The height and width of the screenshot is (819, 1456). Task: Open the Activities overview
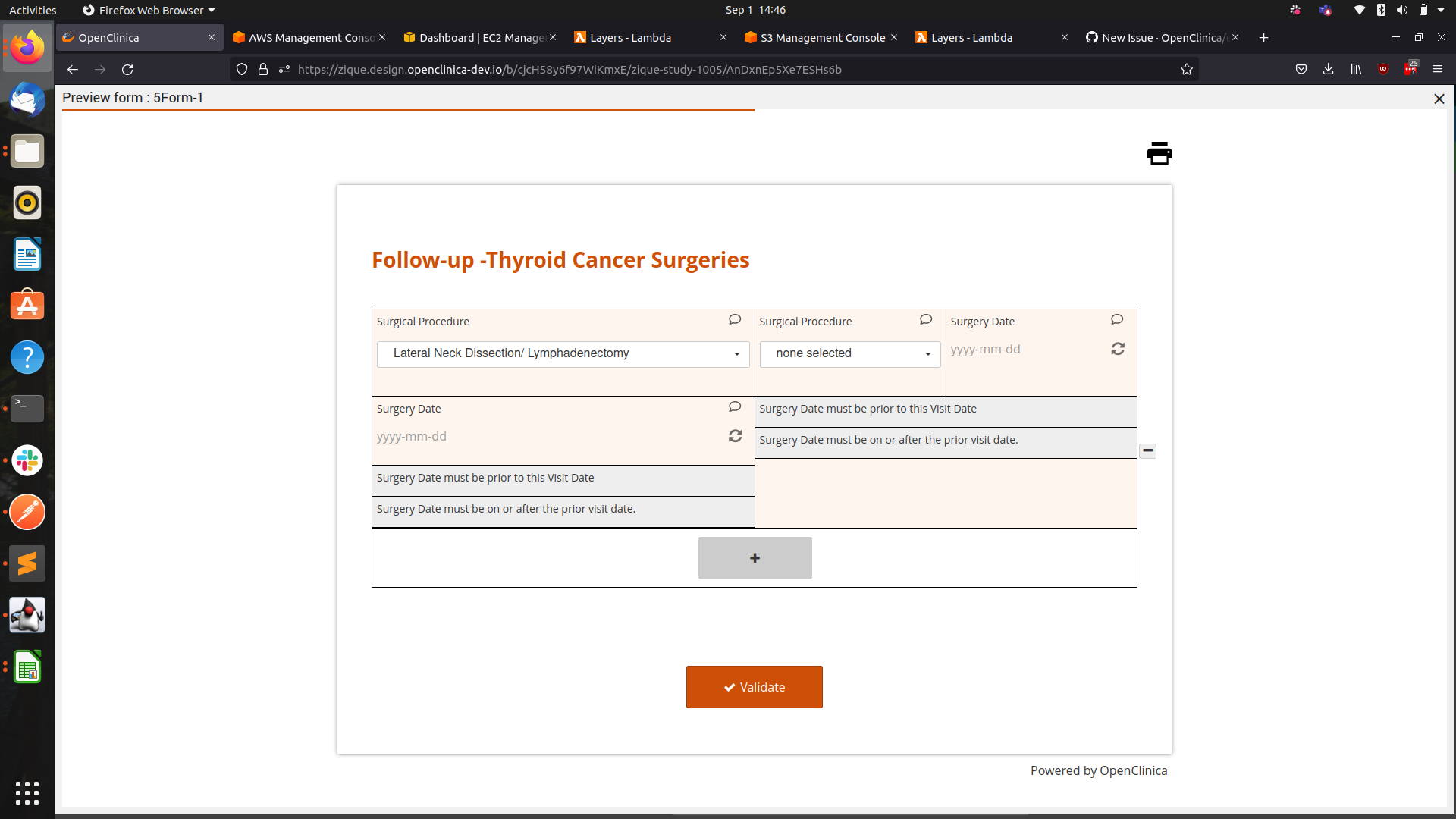tap(33, 10)
